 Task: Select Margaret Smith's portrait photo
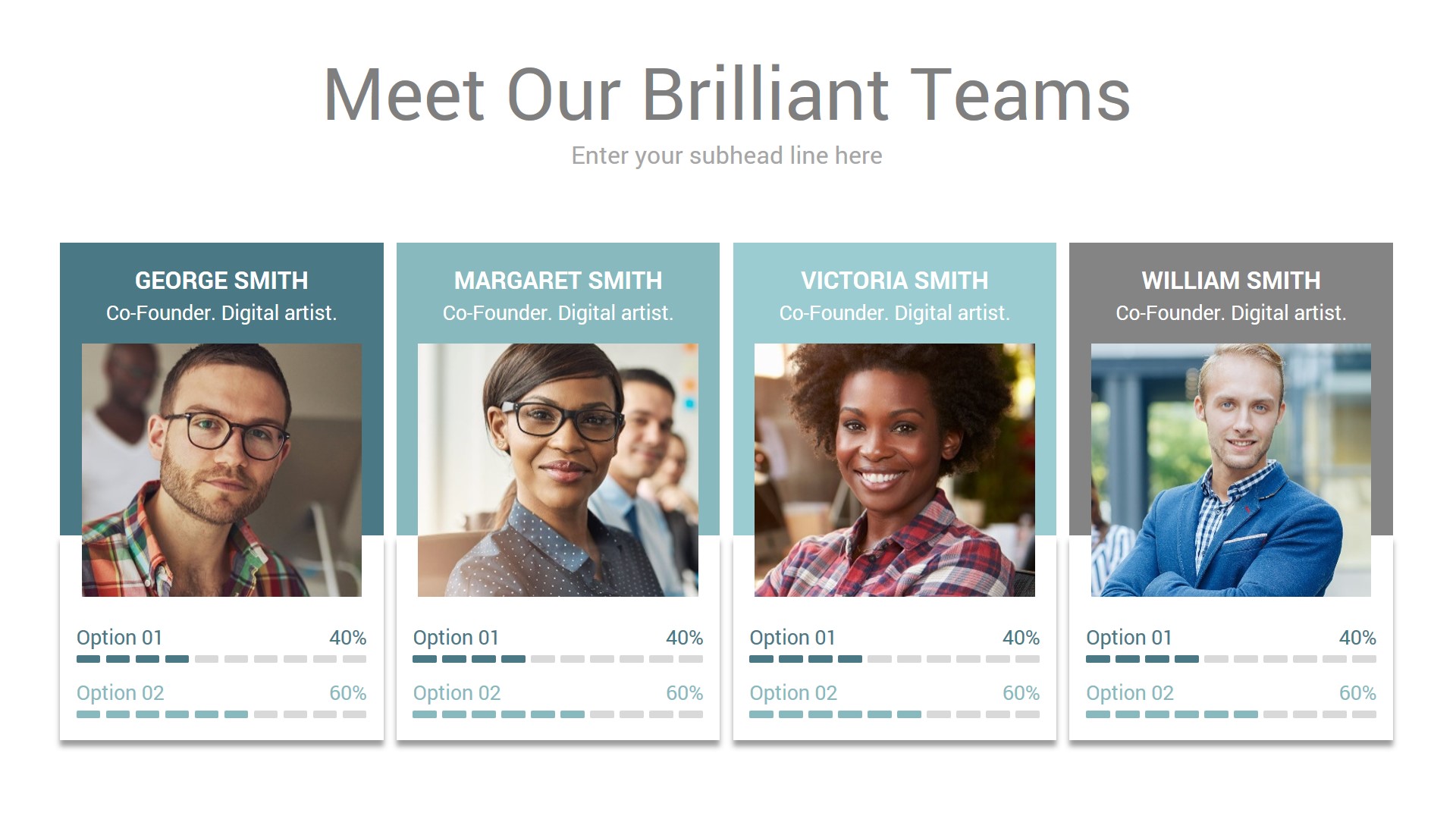pos(558,470)
